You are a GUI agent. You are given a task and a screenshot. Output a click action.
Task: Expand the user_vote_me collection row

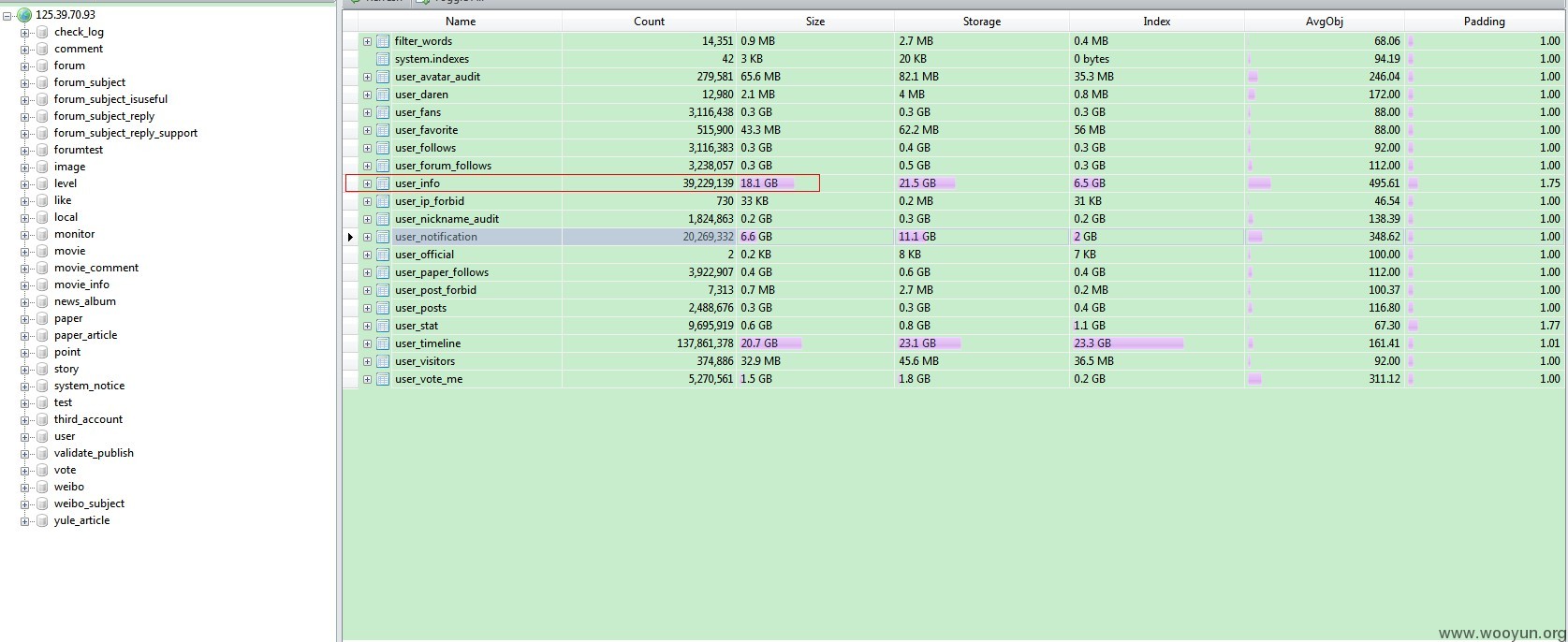pos(367,379)
